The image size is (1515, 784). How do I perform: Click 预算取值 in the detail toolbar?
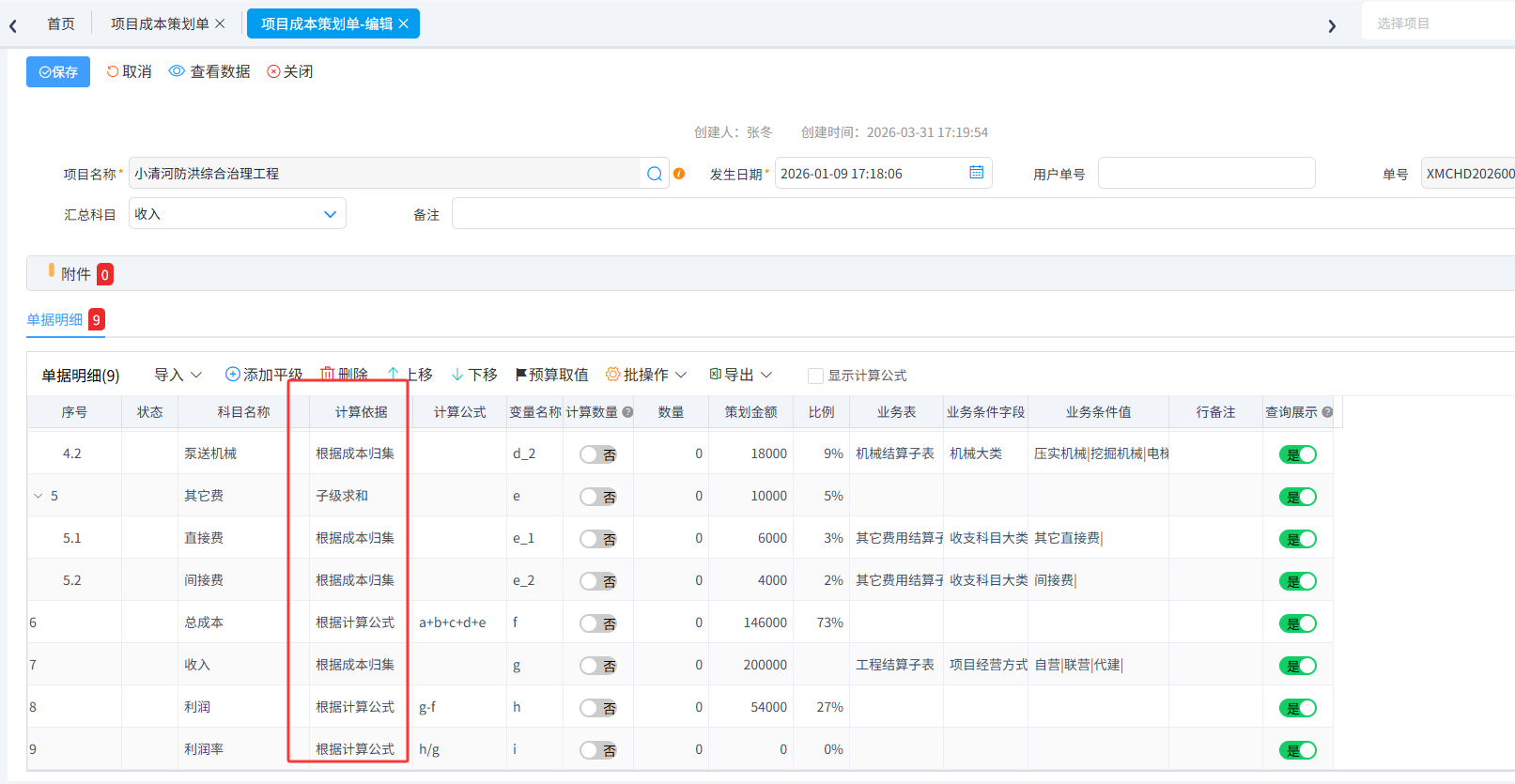[551, 375]
